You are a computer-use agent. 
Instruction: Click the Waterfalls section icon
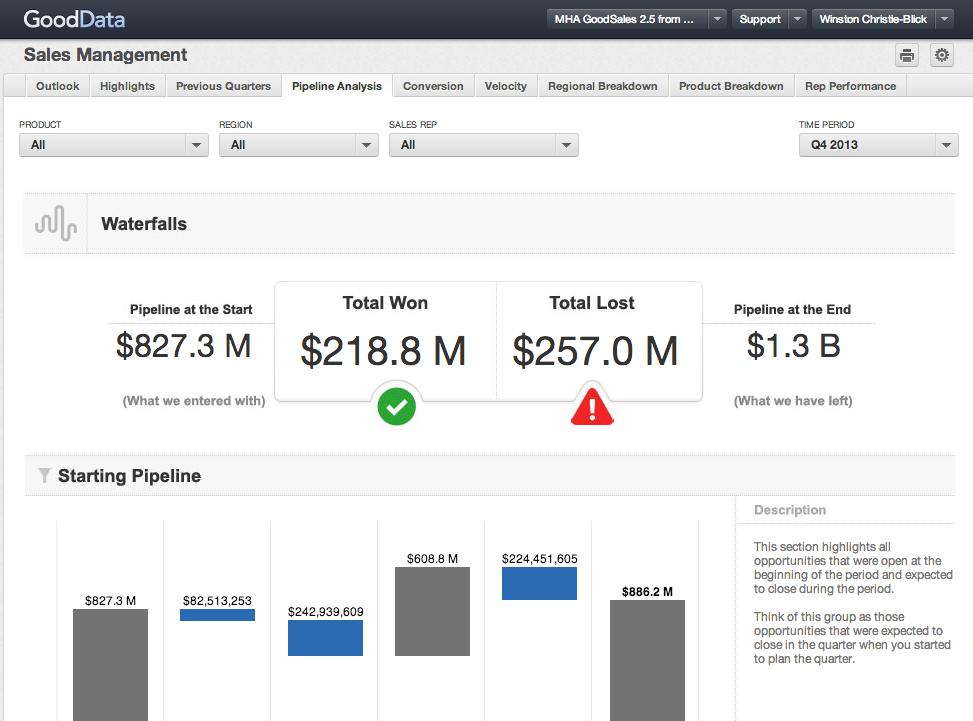[55, 223]
